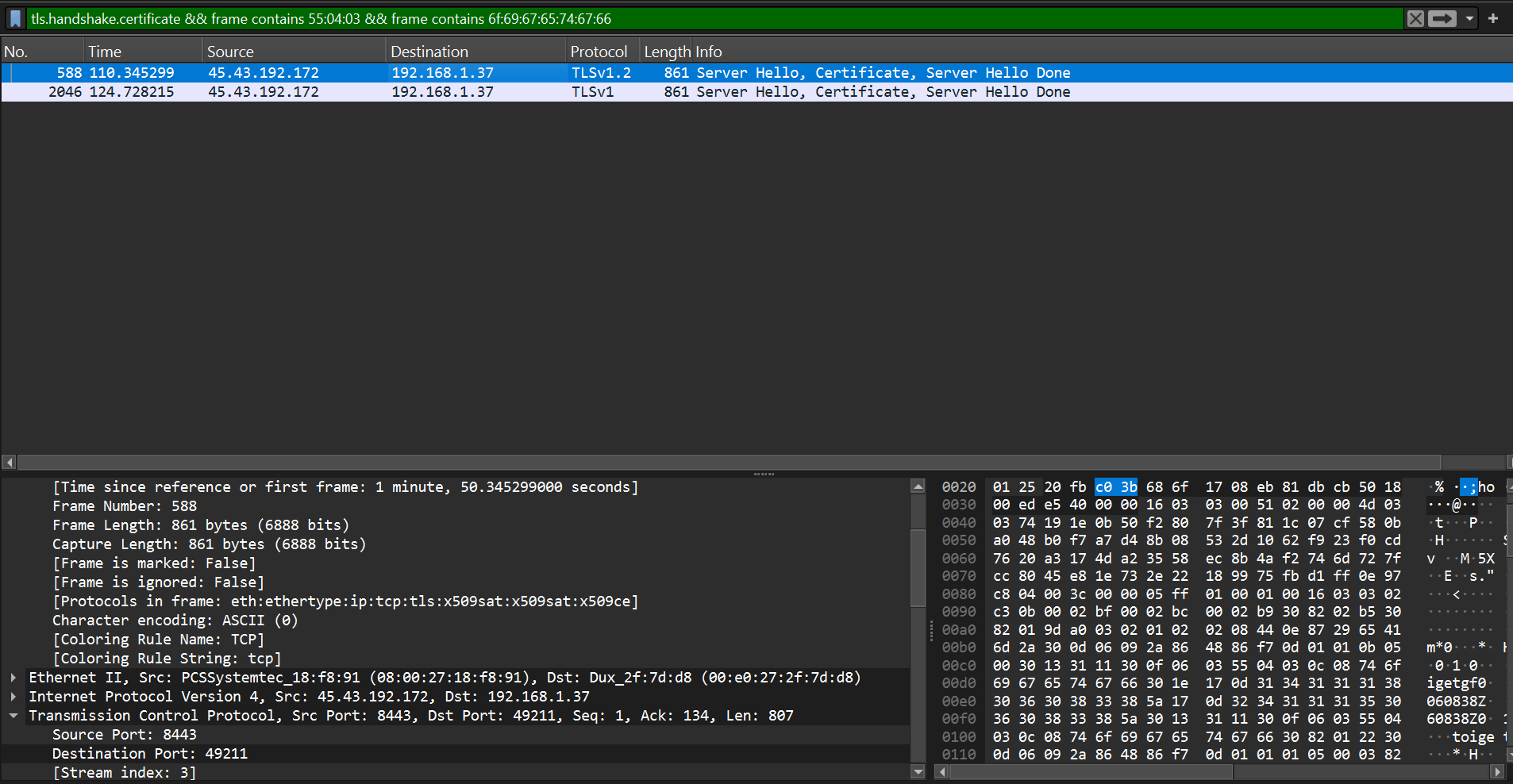
Task: Select the Stream index: 3 line
Action: (x=125, y=773)
